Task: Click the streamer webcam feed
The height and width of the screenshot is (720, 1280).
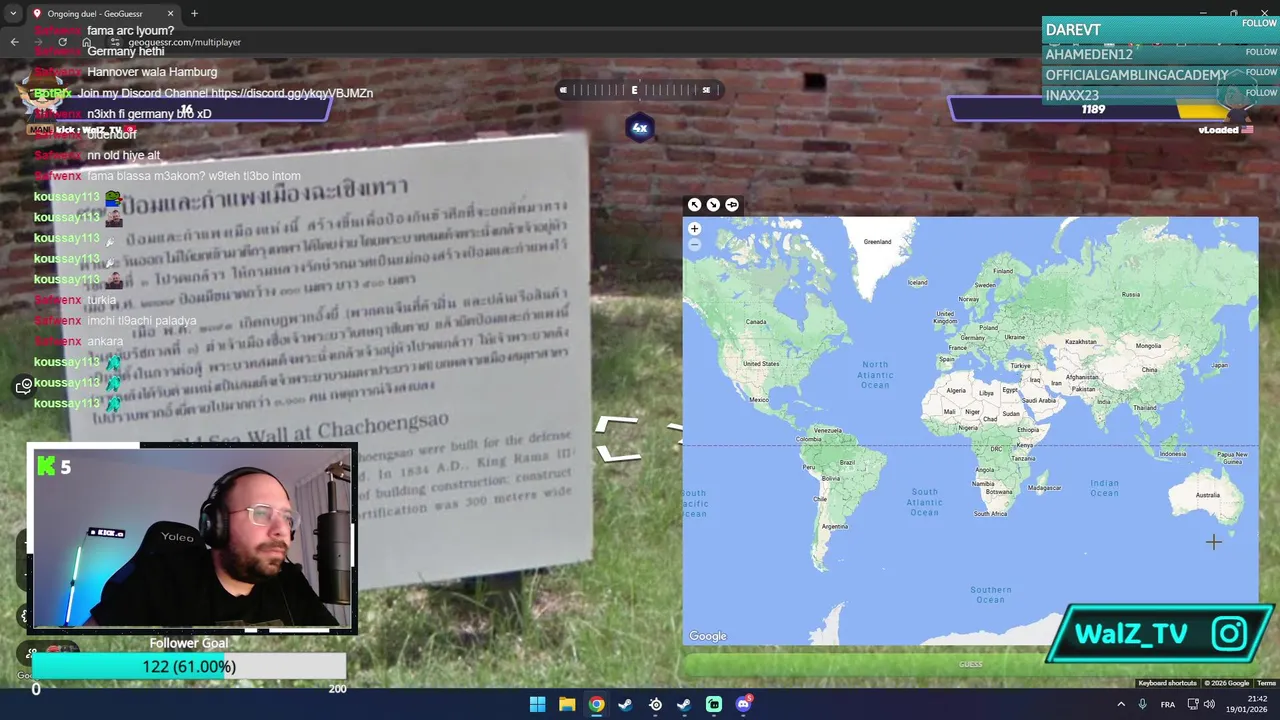Action: (x=193, y=538)
